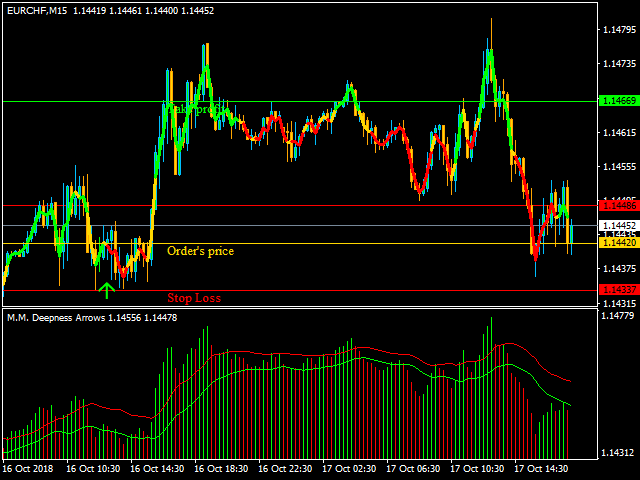Click the '16 Oct 18:30' time label
Viewport: 640px width, 480px height.
click(221, 469)
